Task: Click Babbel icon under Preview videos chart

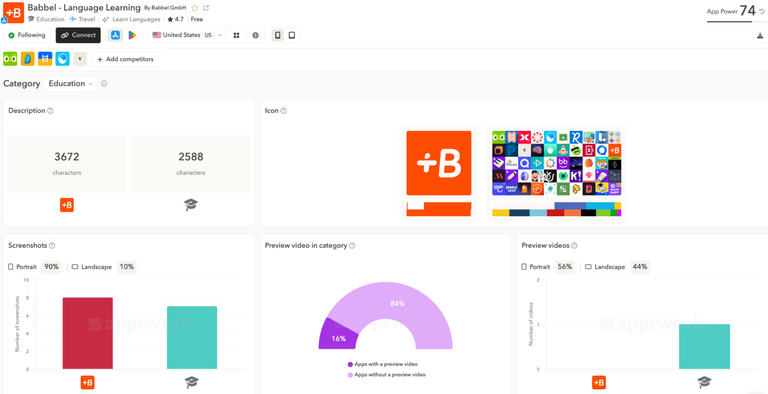Action: (x=599, y=383)
